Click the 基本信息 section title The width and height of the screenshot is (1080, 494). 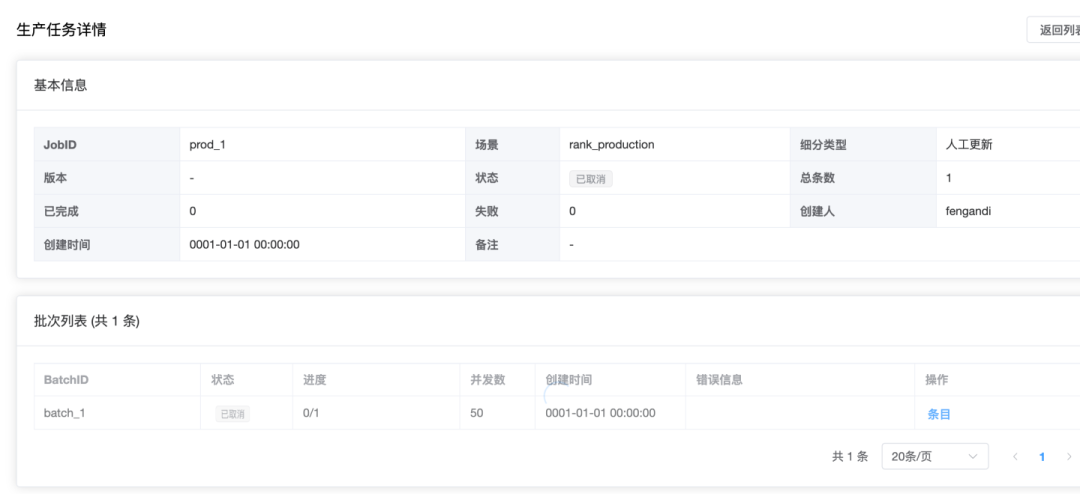pyautogui.click(x=61, y=85)
